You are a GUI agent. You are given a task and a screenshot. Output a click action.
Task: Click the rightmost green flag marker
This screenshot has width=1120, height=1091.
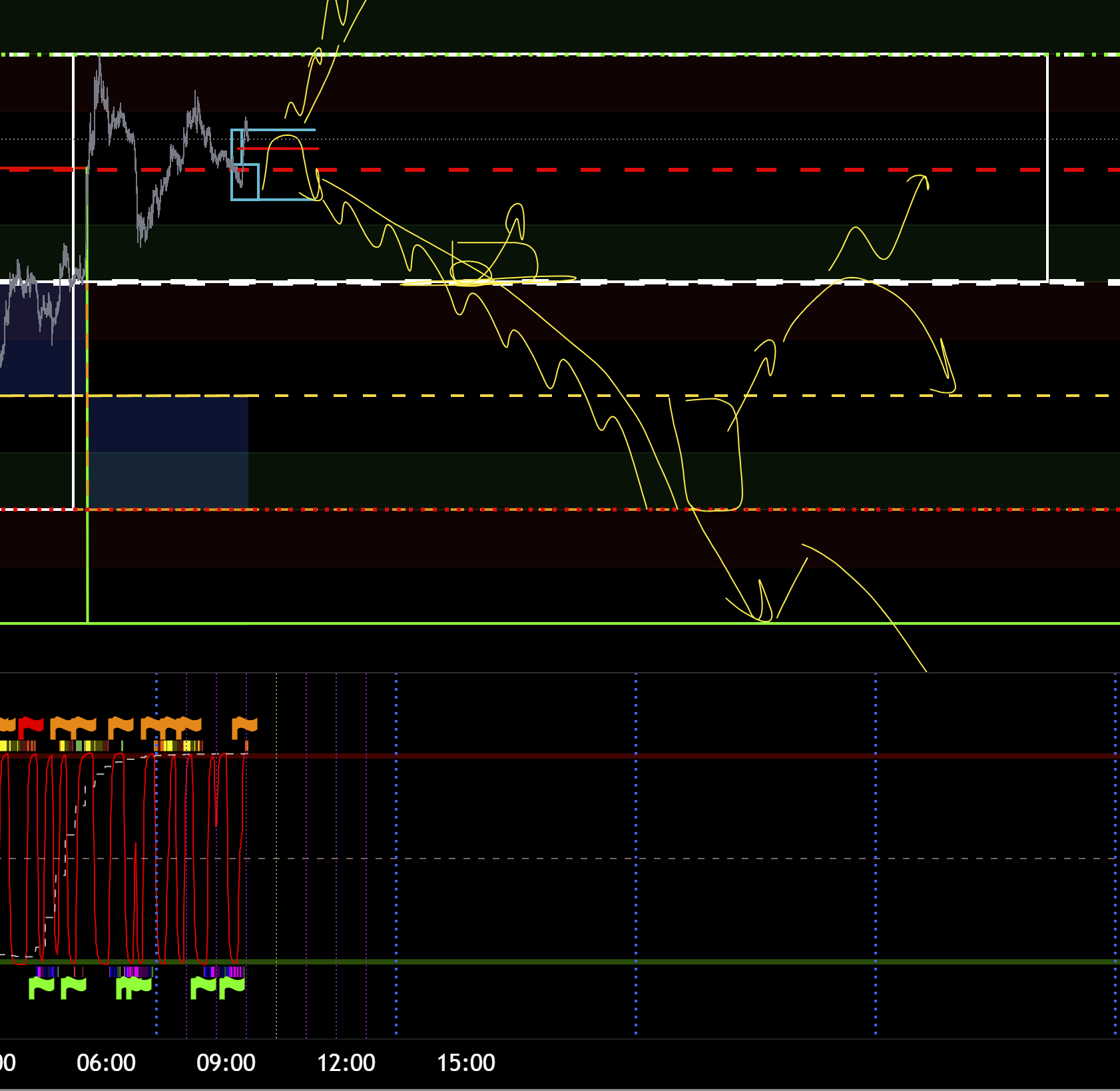(x=232, y=986)
